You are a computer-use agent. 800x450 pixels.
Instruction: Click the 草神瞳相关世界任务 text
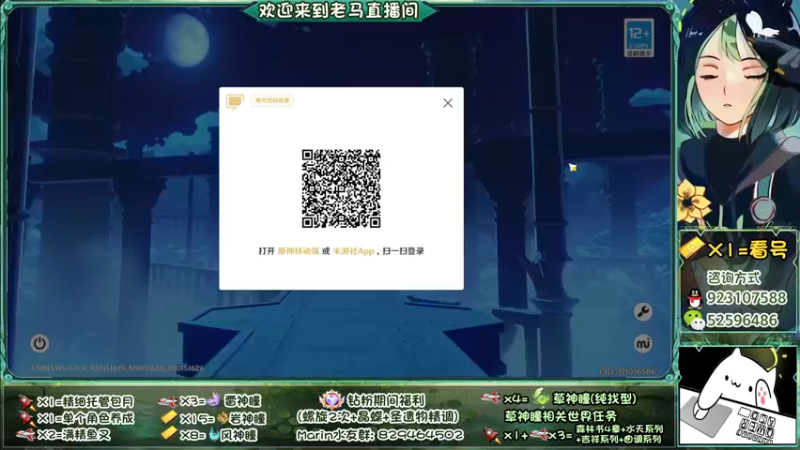561,416
